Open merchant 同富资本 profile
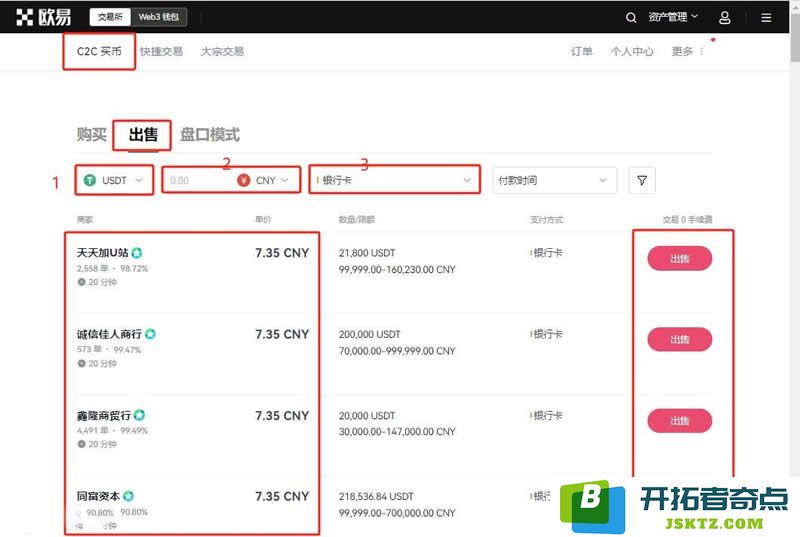Viewport: 800px width, 537px height. click(98, 496)
